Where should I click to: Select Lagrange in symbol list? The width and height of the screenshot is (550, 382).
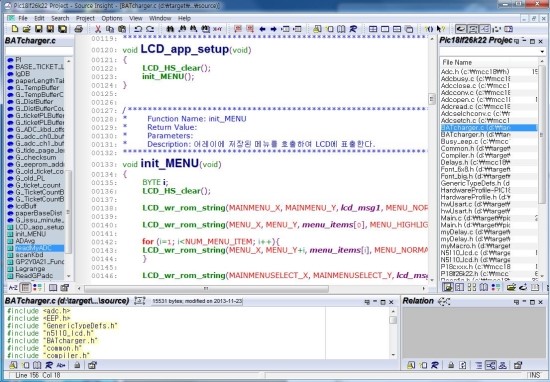point(30,269)
